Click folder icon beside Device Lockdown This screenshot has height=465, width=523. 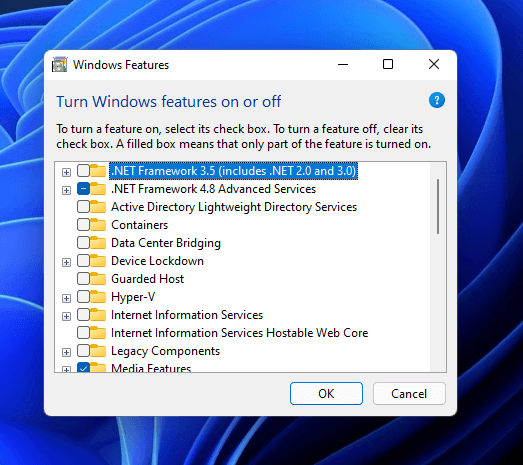pos(98,261)
